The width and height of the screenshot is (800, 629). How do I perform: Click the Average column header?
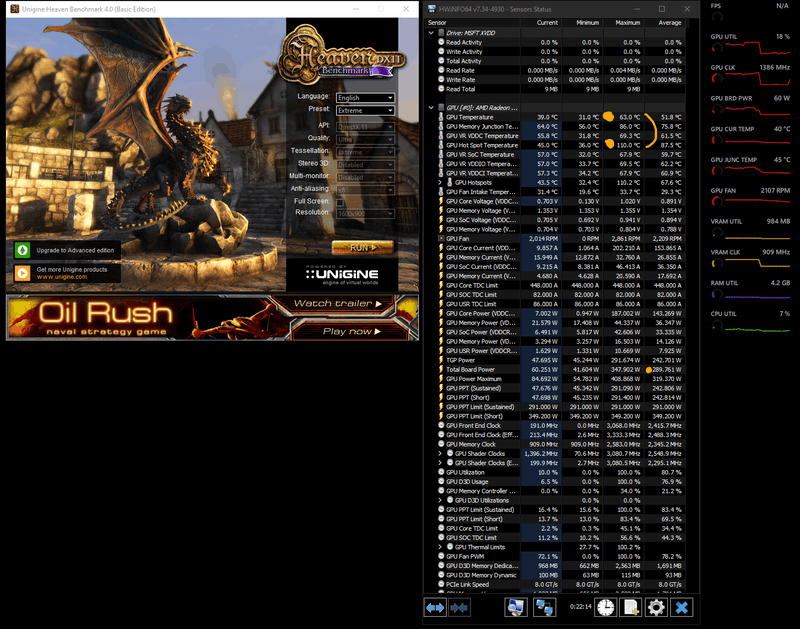[x=664, y=22]
